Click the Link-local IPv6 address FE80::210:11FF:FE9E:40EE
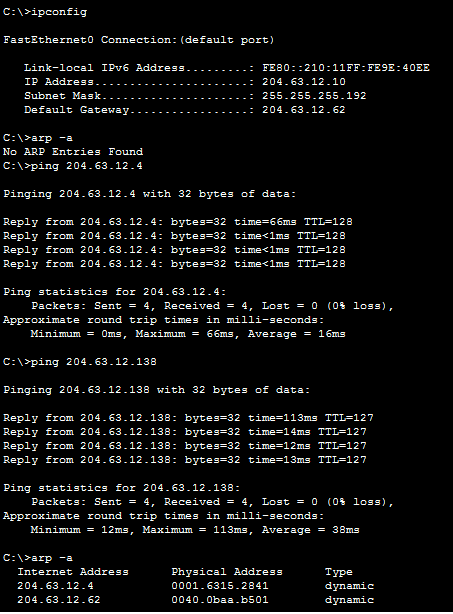This screenshot has width=453, height=614. 346,68
